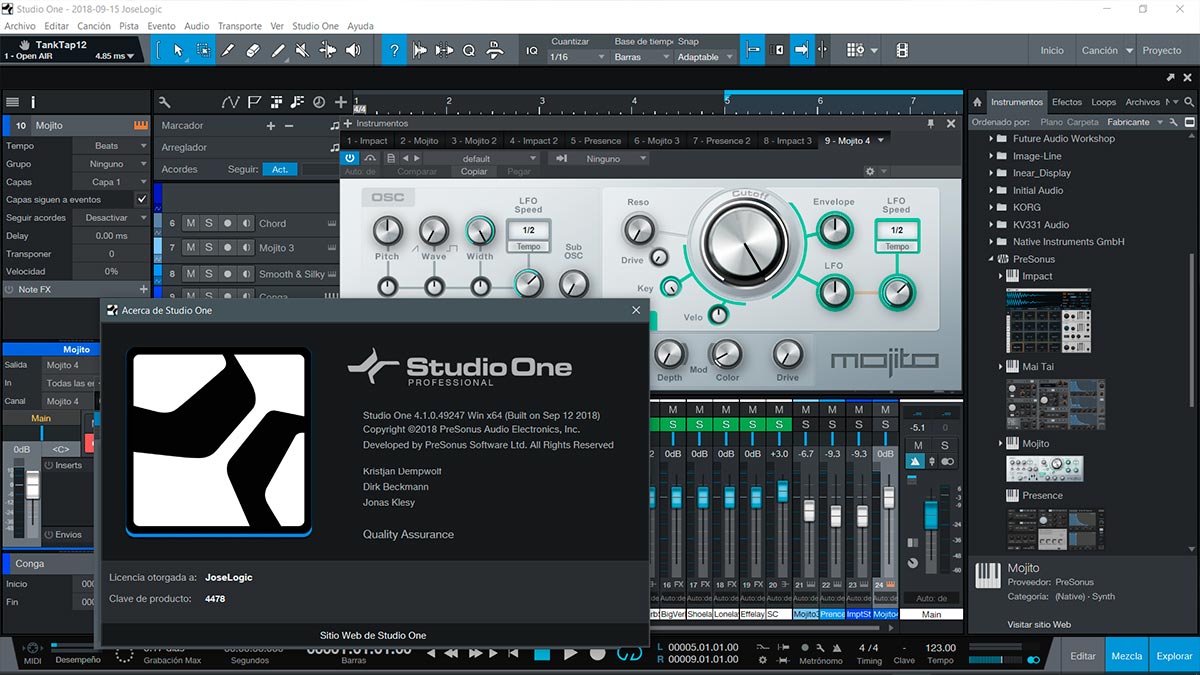The image size is (1200, 675).
Task: Open the Ayuda menu
Action: (x=360, y=26)
